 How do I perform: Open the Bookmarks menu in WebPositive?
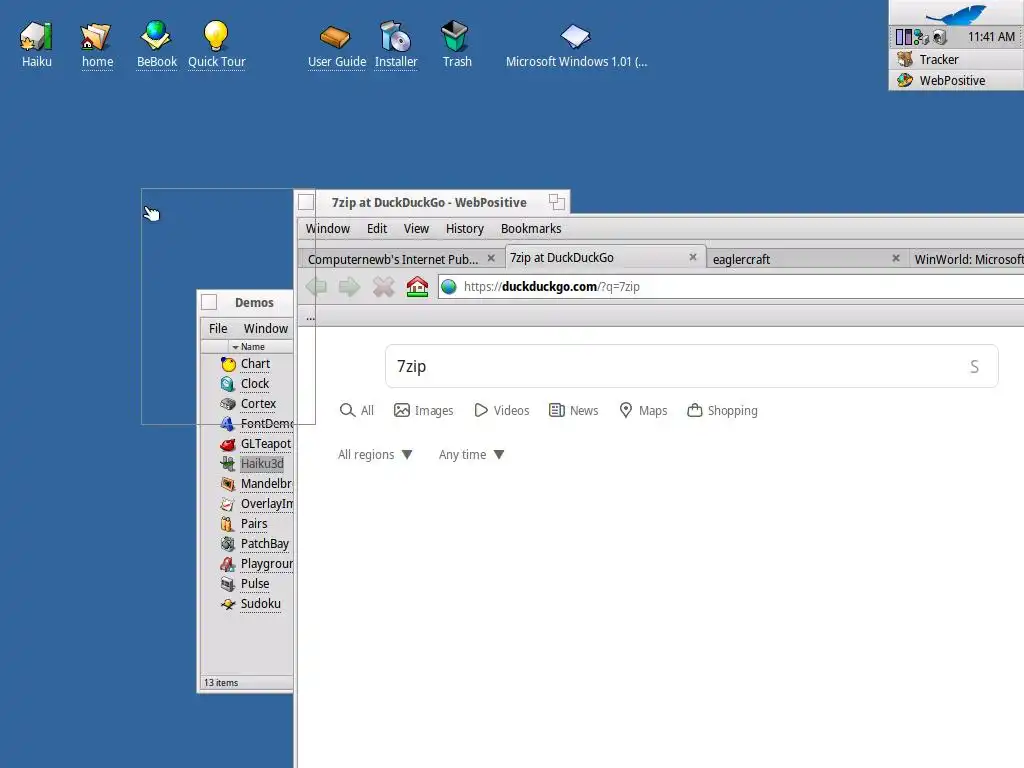531,229
